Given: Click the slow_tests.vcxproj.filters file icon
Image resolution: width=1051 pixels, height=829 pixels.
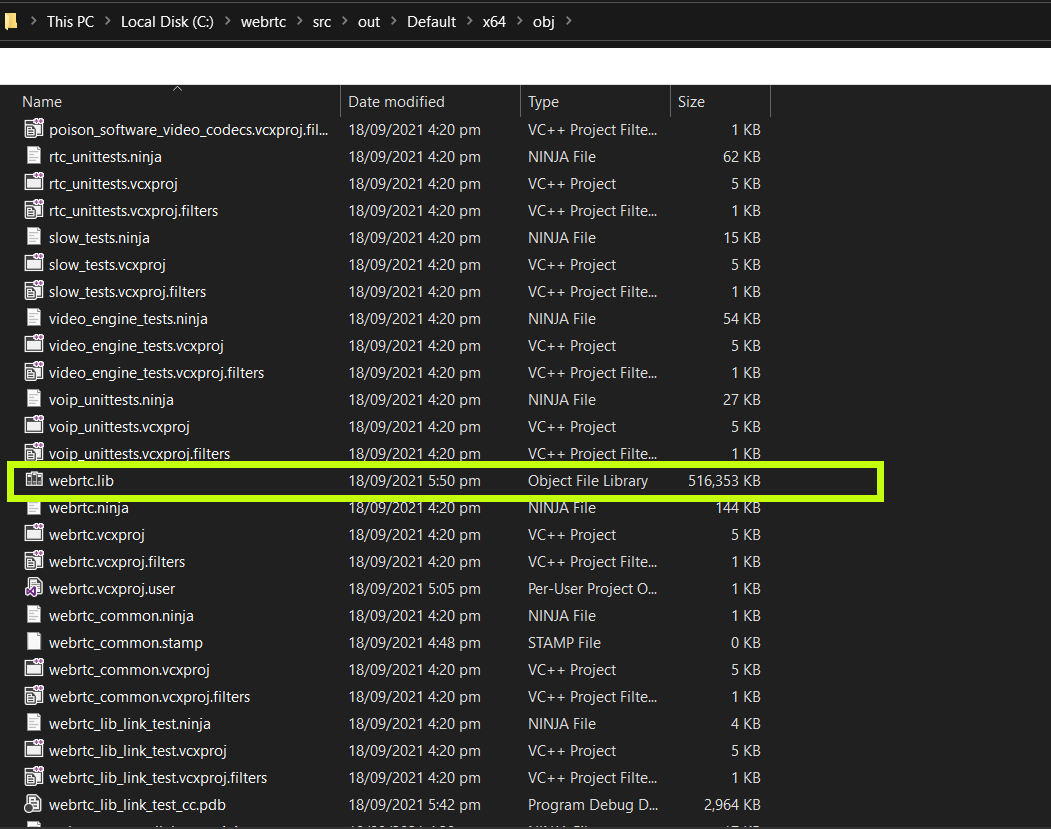Looking at the screenshot, I should [34, 291].
